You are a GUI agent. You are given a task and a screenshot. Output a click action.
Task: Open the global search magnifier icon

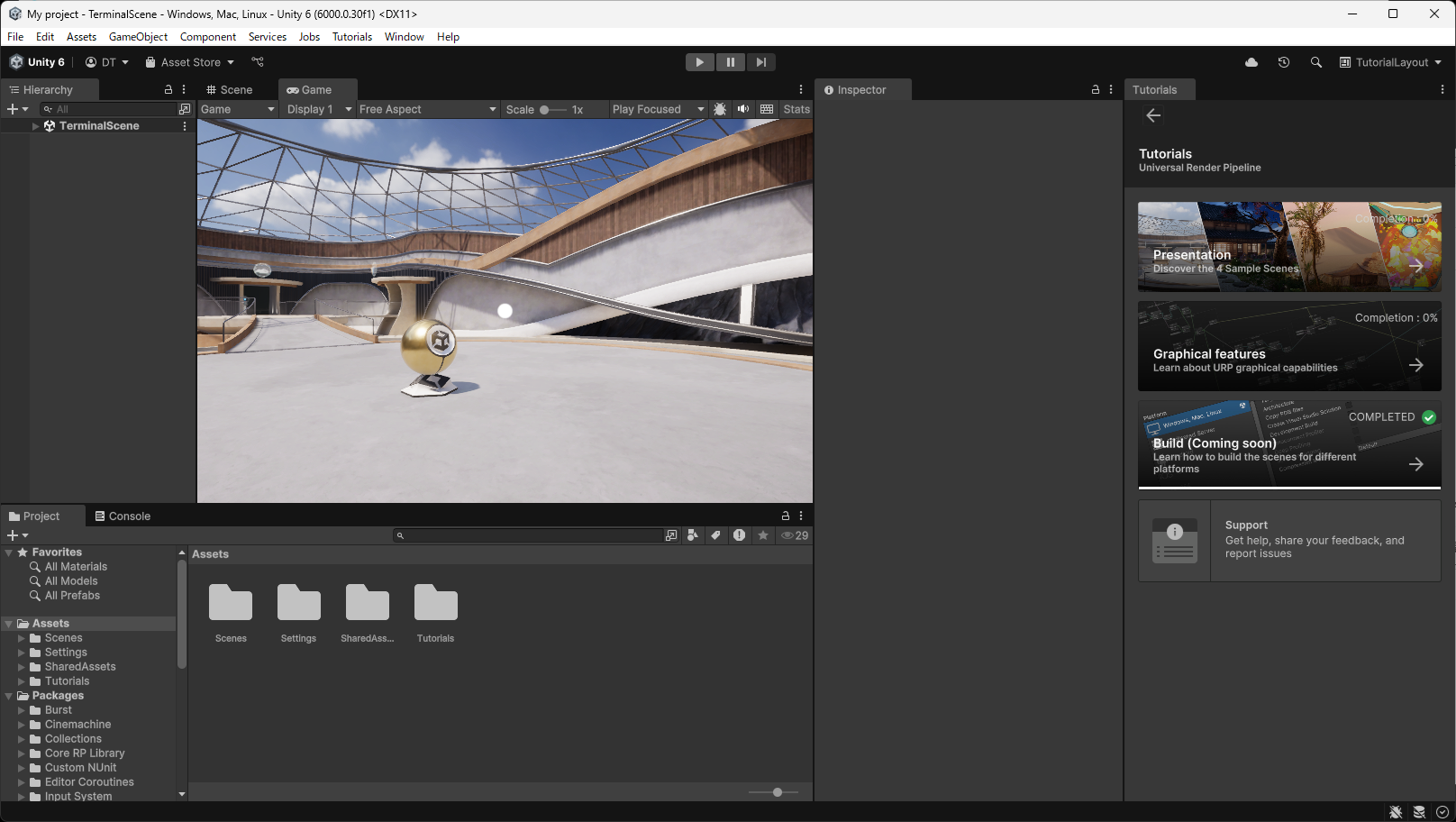point(1316,62)
